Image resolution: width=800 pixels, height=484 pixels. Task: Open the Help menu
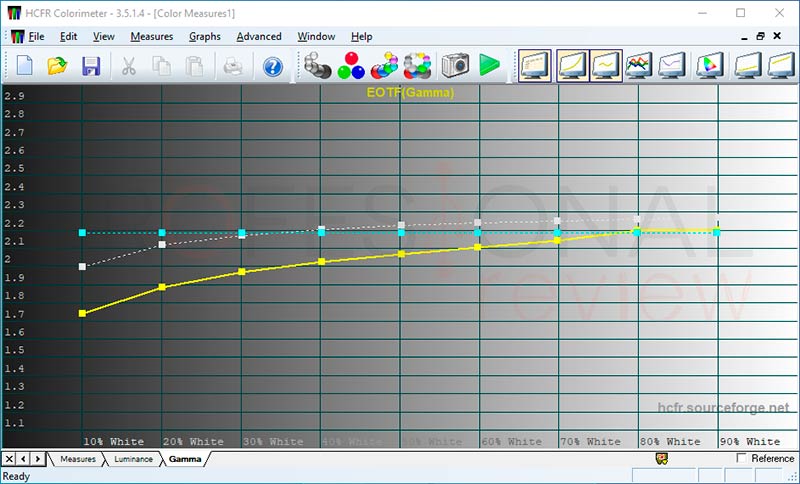[x=361, y=37]
